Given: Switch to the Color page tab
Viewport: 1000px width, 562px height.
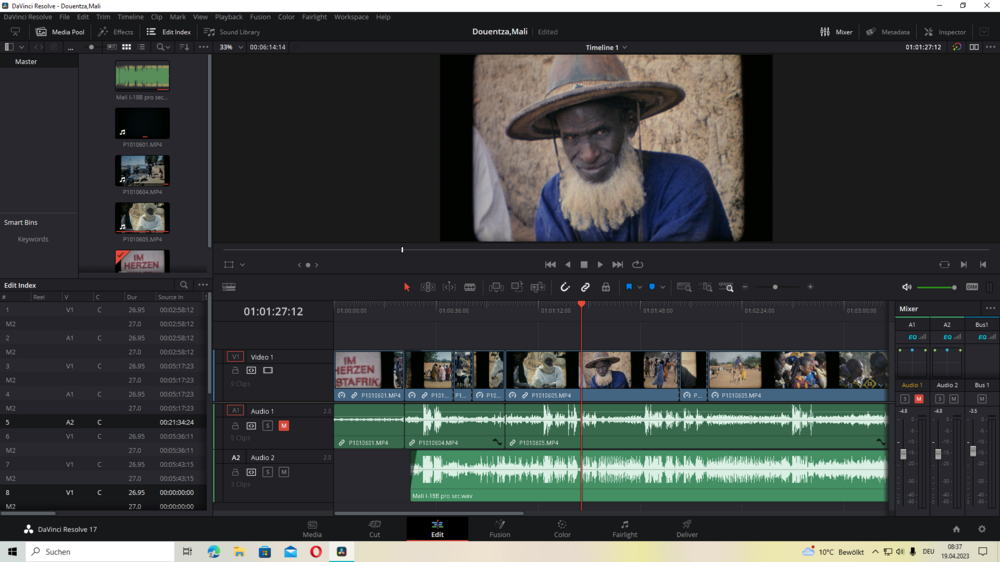Looking at the screenshot, I should (562, 528).
